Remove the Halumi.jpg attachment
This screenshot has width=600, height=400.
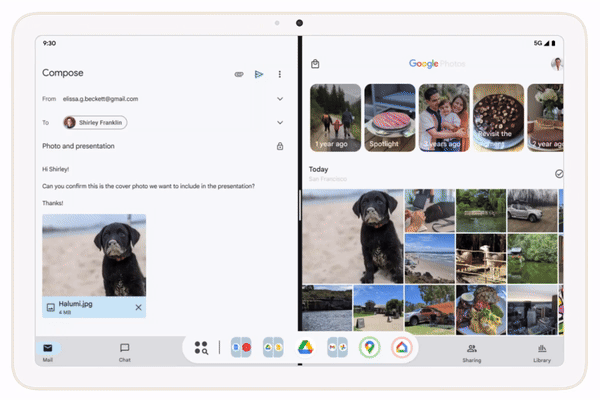pyautogui.click(x=139, y=307)
